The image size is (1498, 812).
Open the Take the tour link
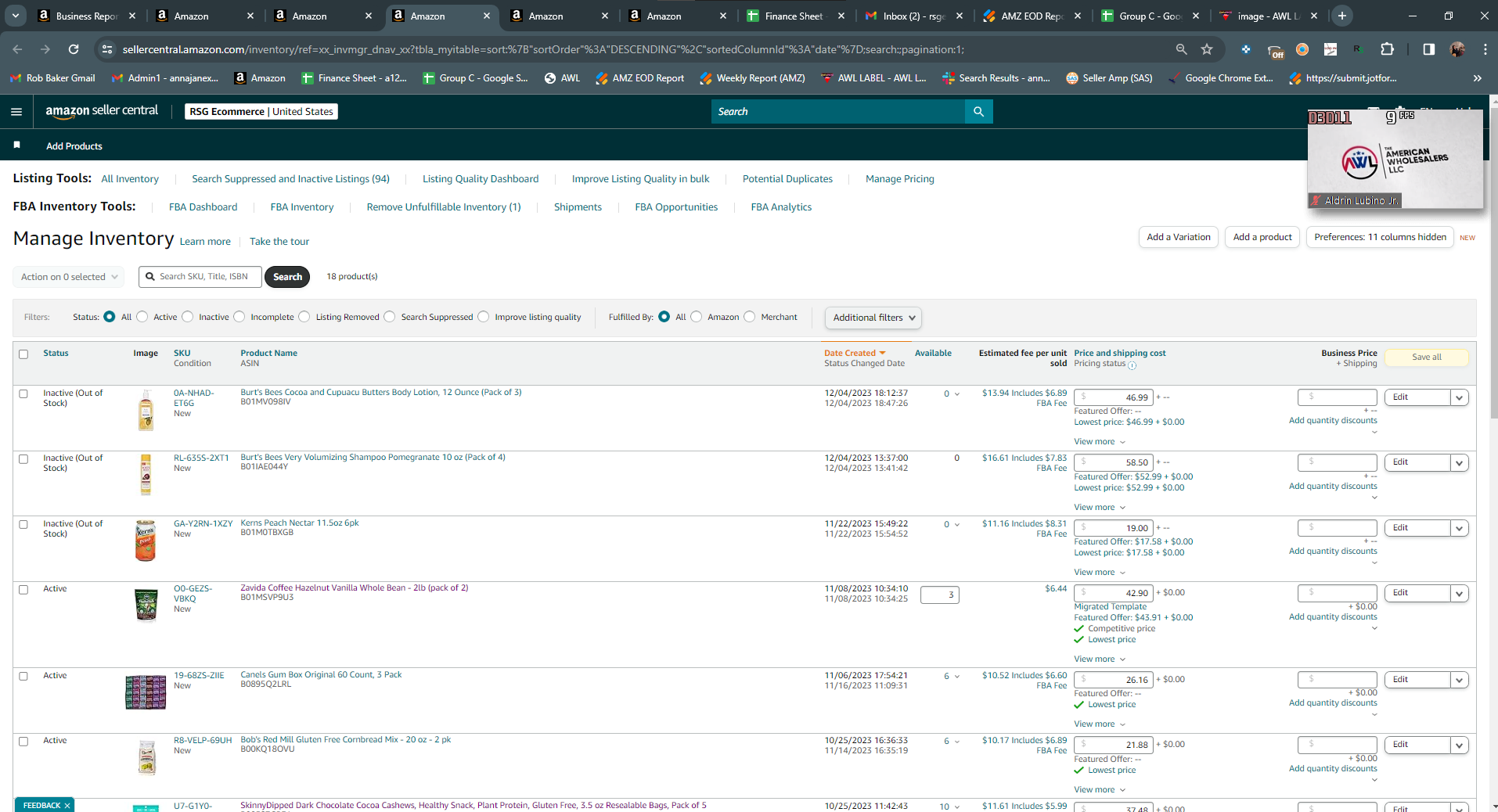point(279,242)
